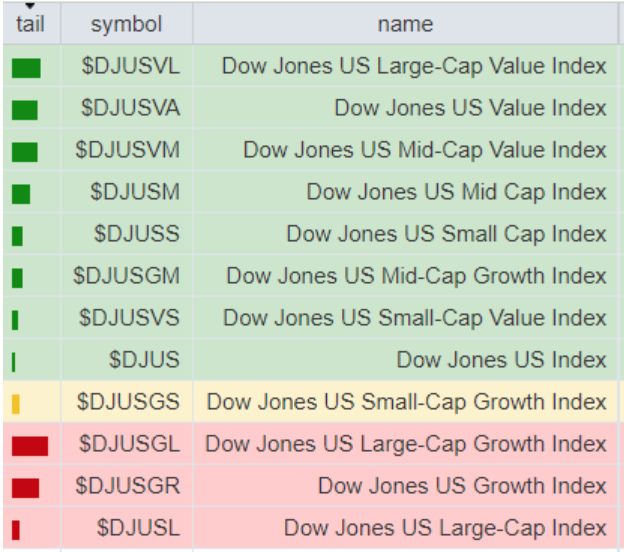Click the name column header
Screen dimensions: 624x552
[405, 23]
